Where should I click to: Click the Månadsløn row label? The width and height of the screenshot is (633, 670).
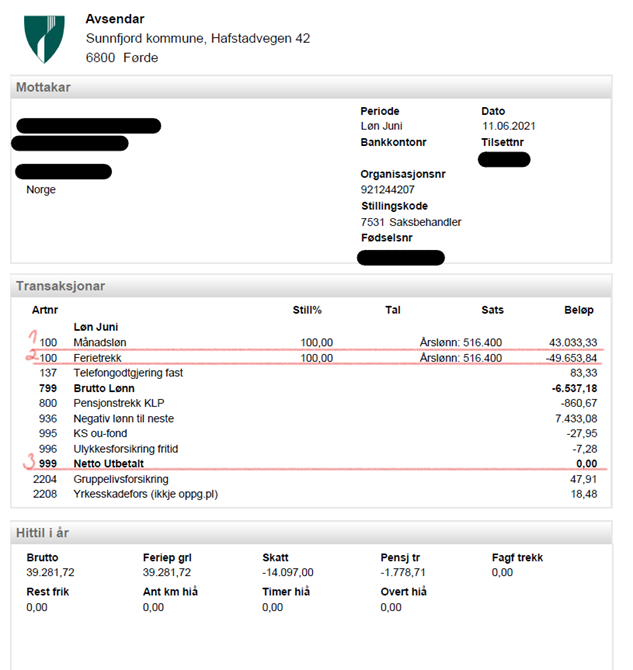100,343
